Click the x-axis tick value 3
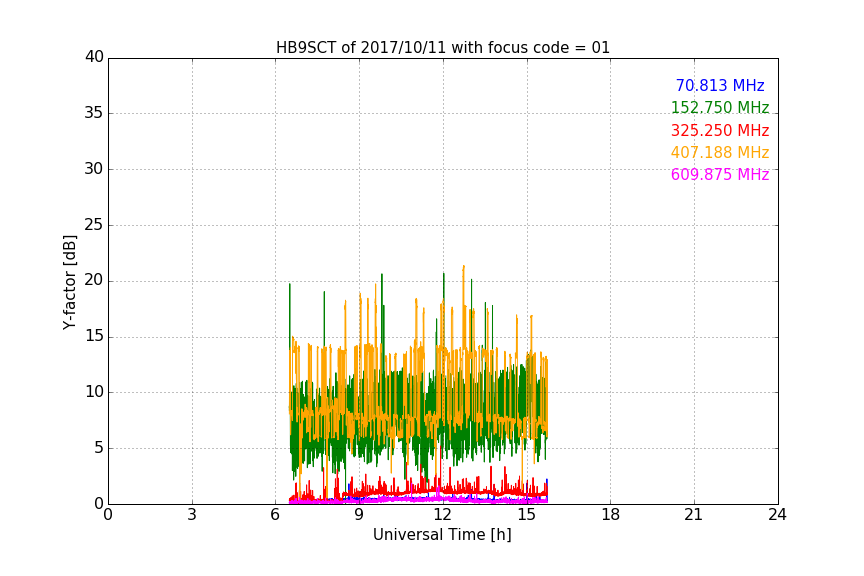This screenshot has width=864, height=576. point(192,515)
